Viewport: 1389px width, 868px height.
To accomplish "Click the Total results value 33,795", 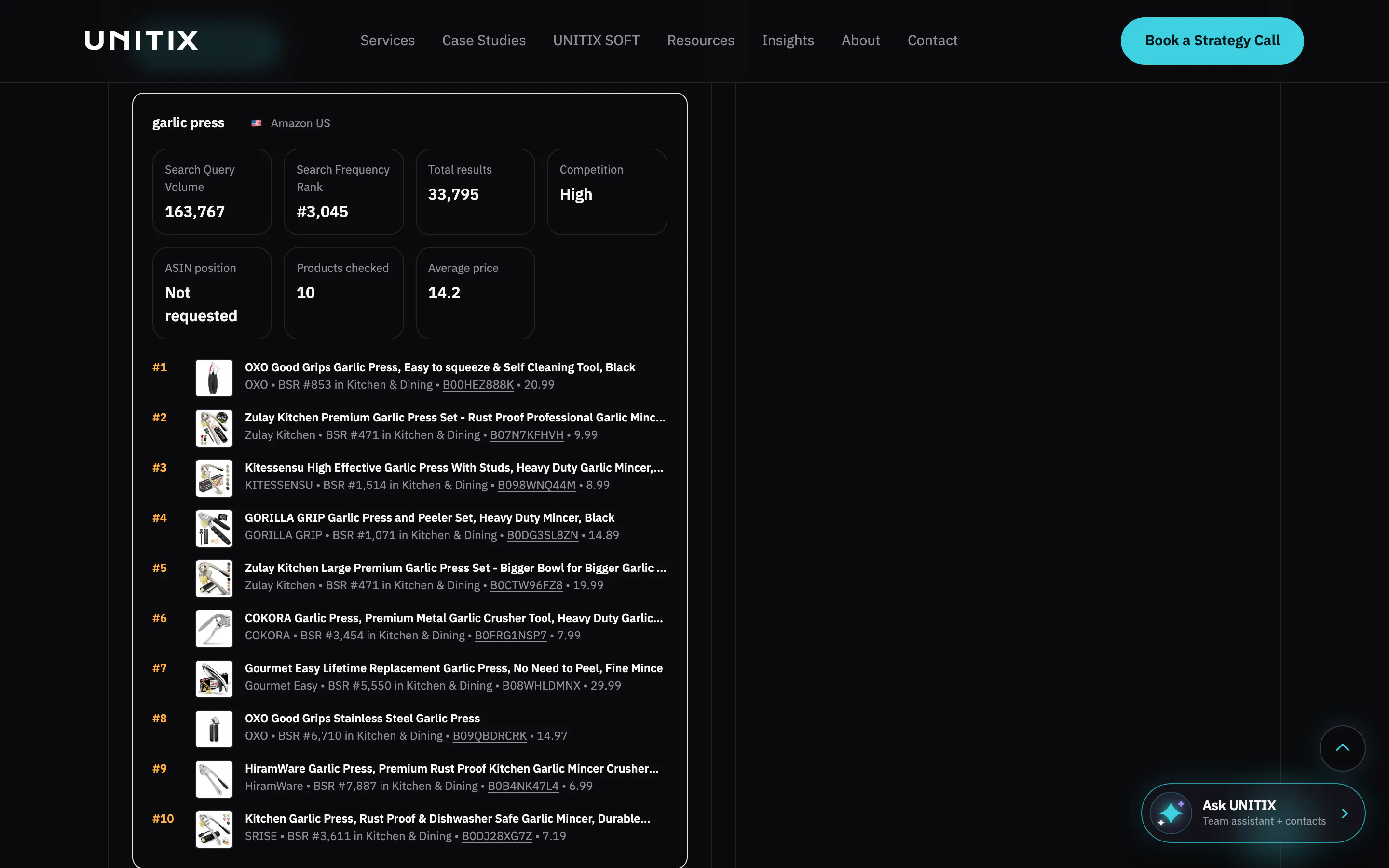I will click(453, 195).
